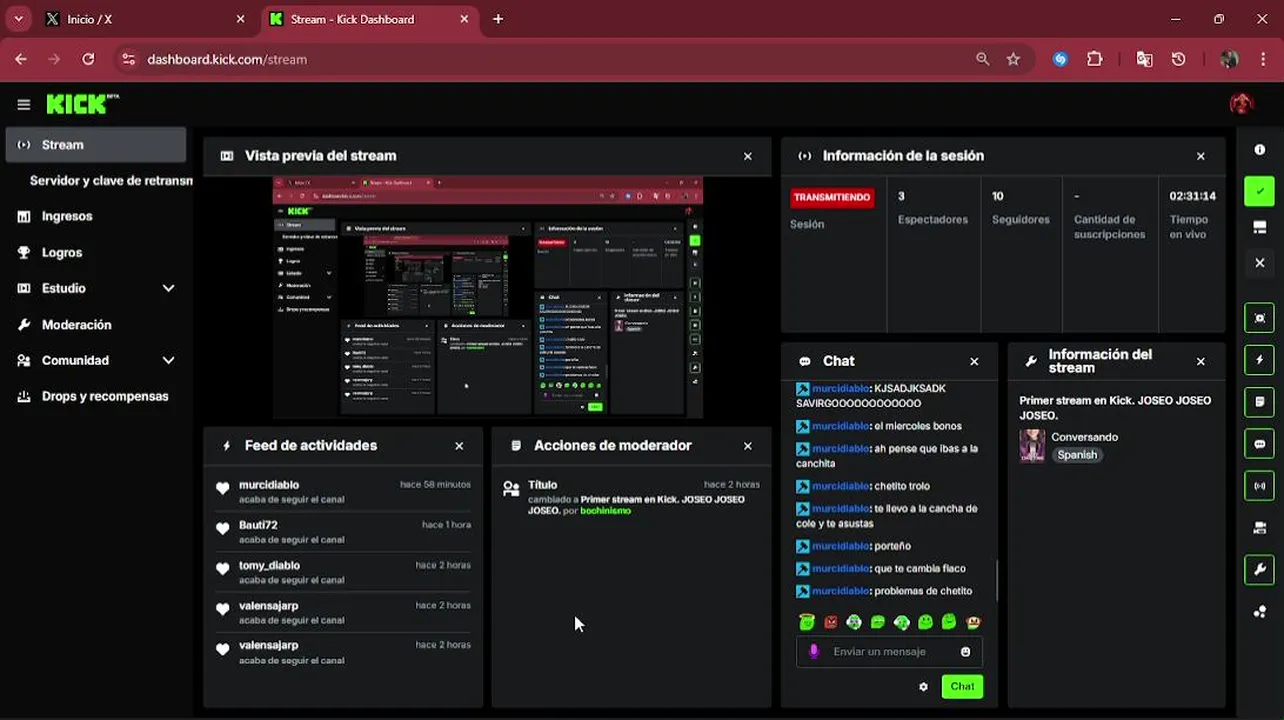The height and width of the screenshot is (720, 1284).
Task: Close the Vista previa del stream panel
Action: click(x=748, y=157)
